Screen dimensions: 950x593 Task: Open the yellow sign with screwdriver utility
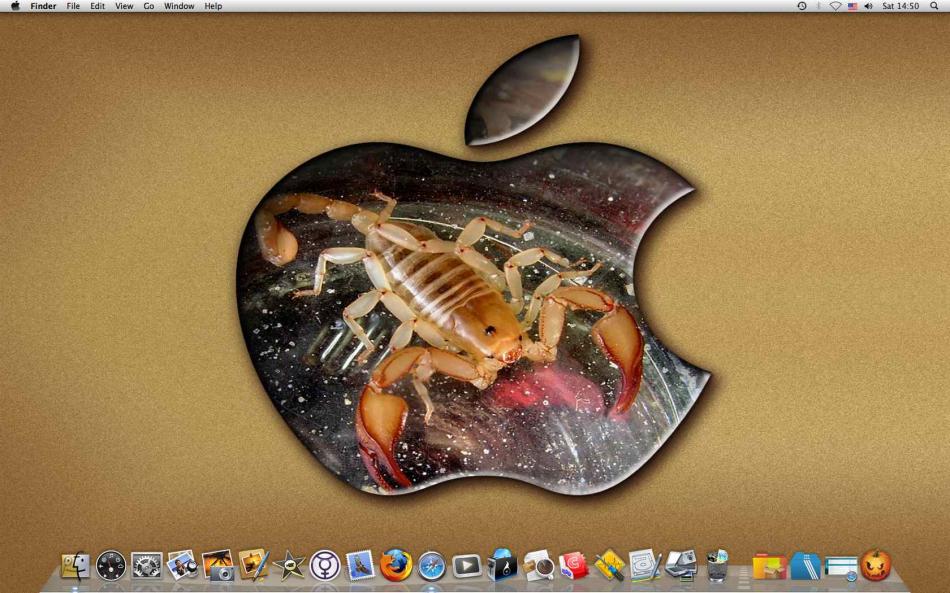[x=609, y=565]
